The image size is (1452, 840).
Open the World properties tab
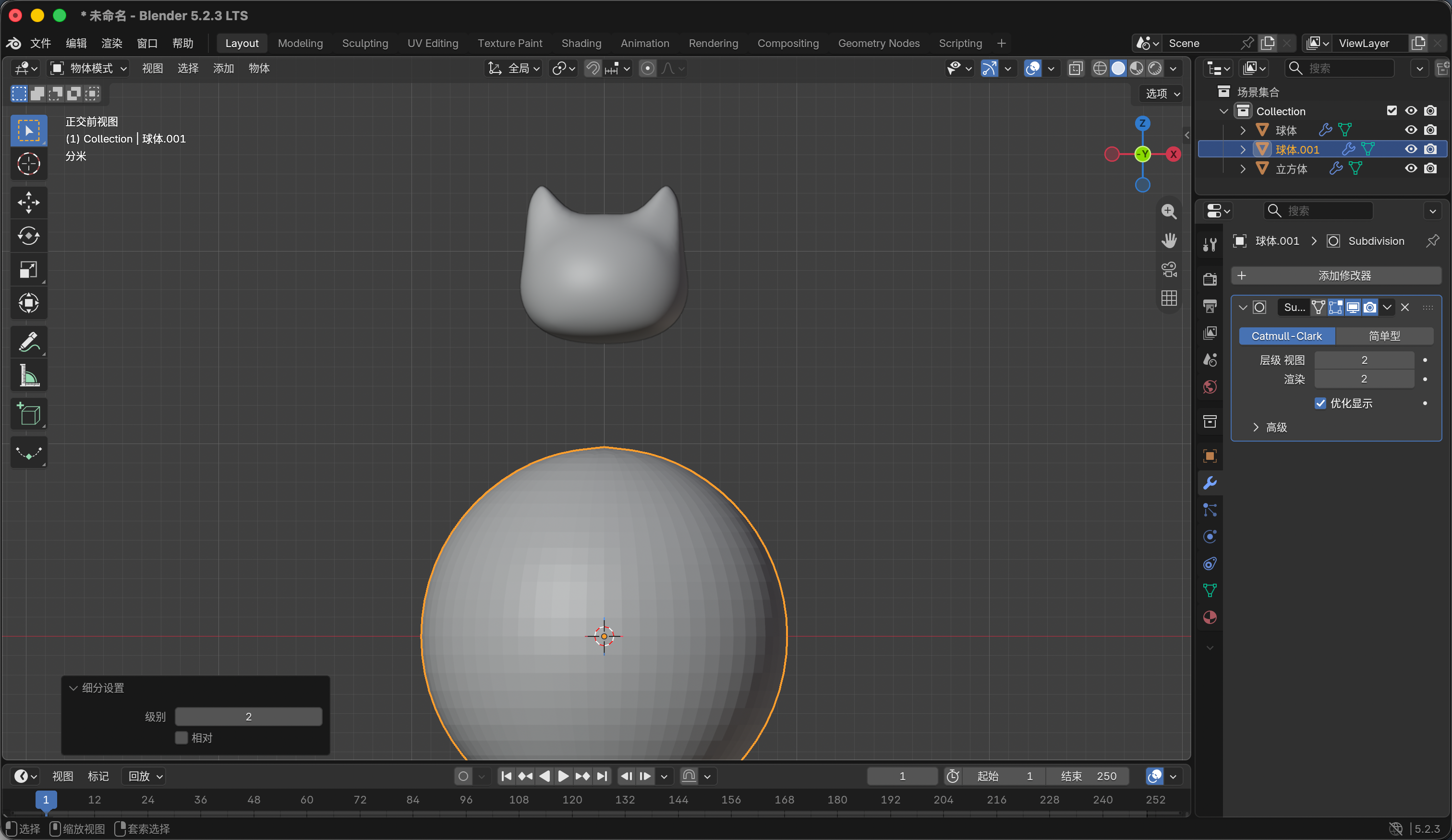(x=1210, y=386)
